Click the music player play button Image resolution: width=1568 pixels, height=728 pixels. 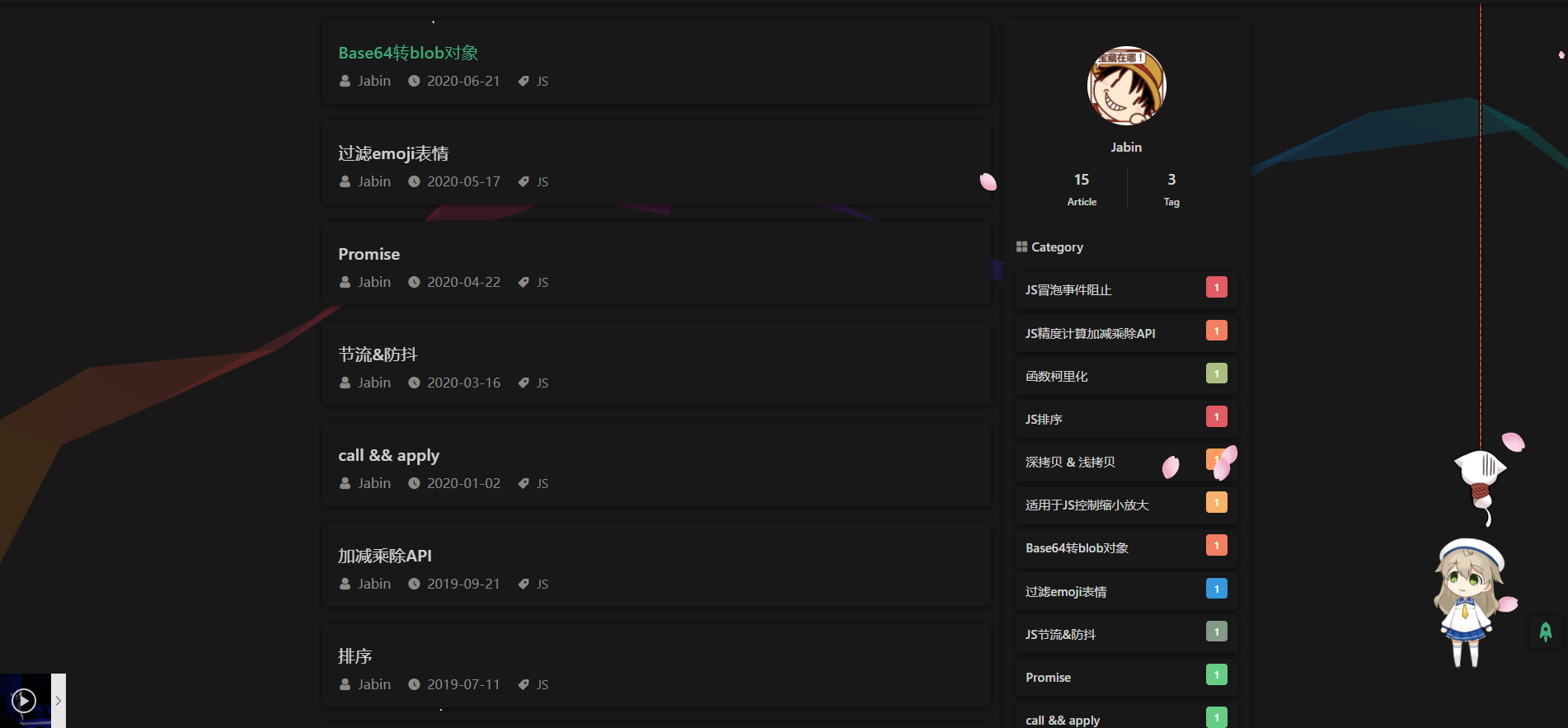(24, 701)
